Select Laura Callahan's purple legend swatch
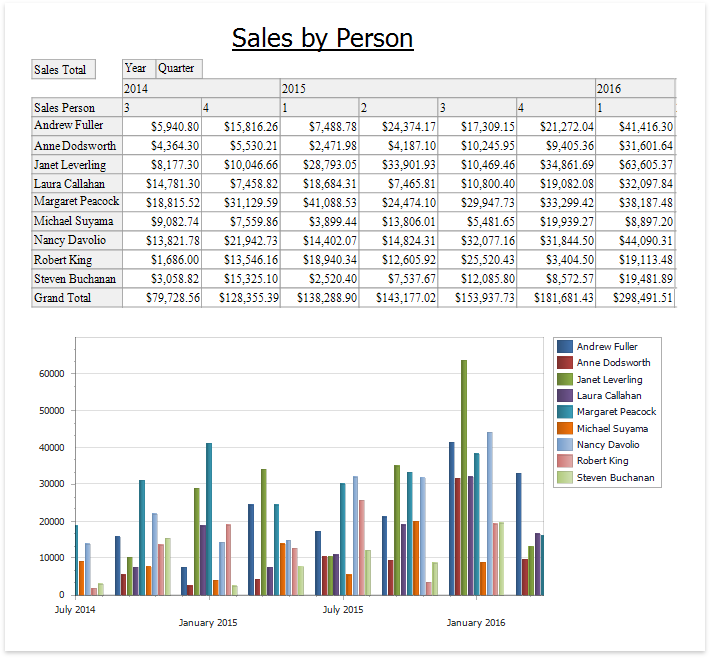The height and width of the screenshot is (658, 710). pos(565,396)
